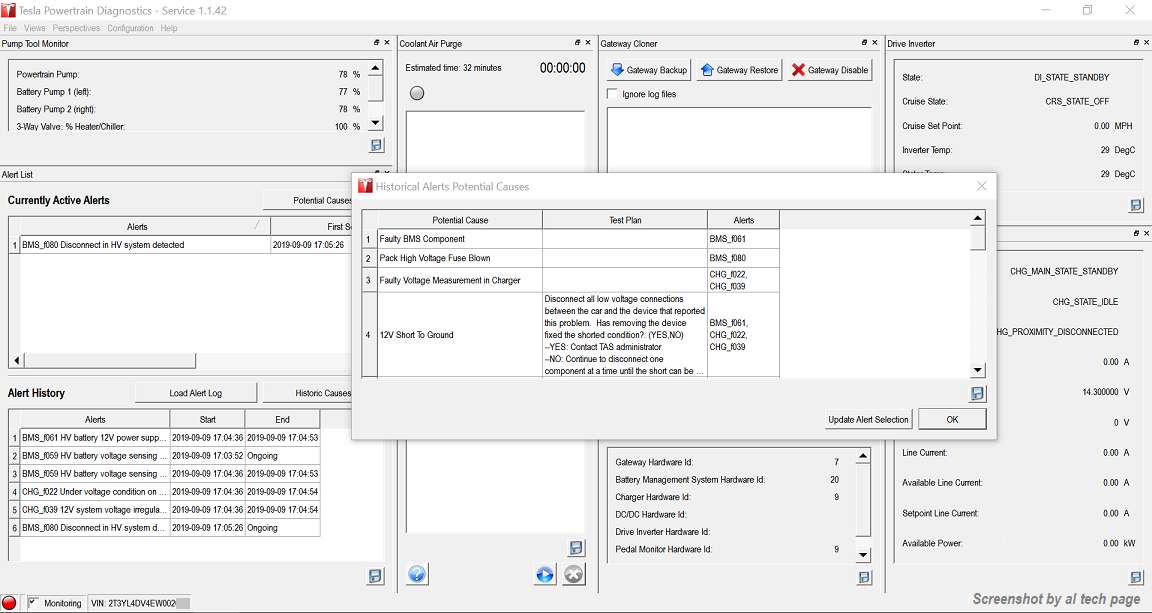Click save icon in Historical Alerts dialog
The image size is (1152, 613).
pyautogui.click(x=977, y=394)
